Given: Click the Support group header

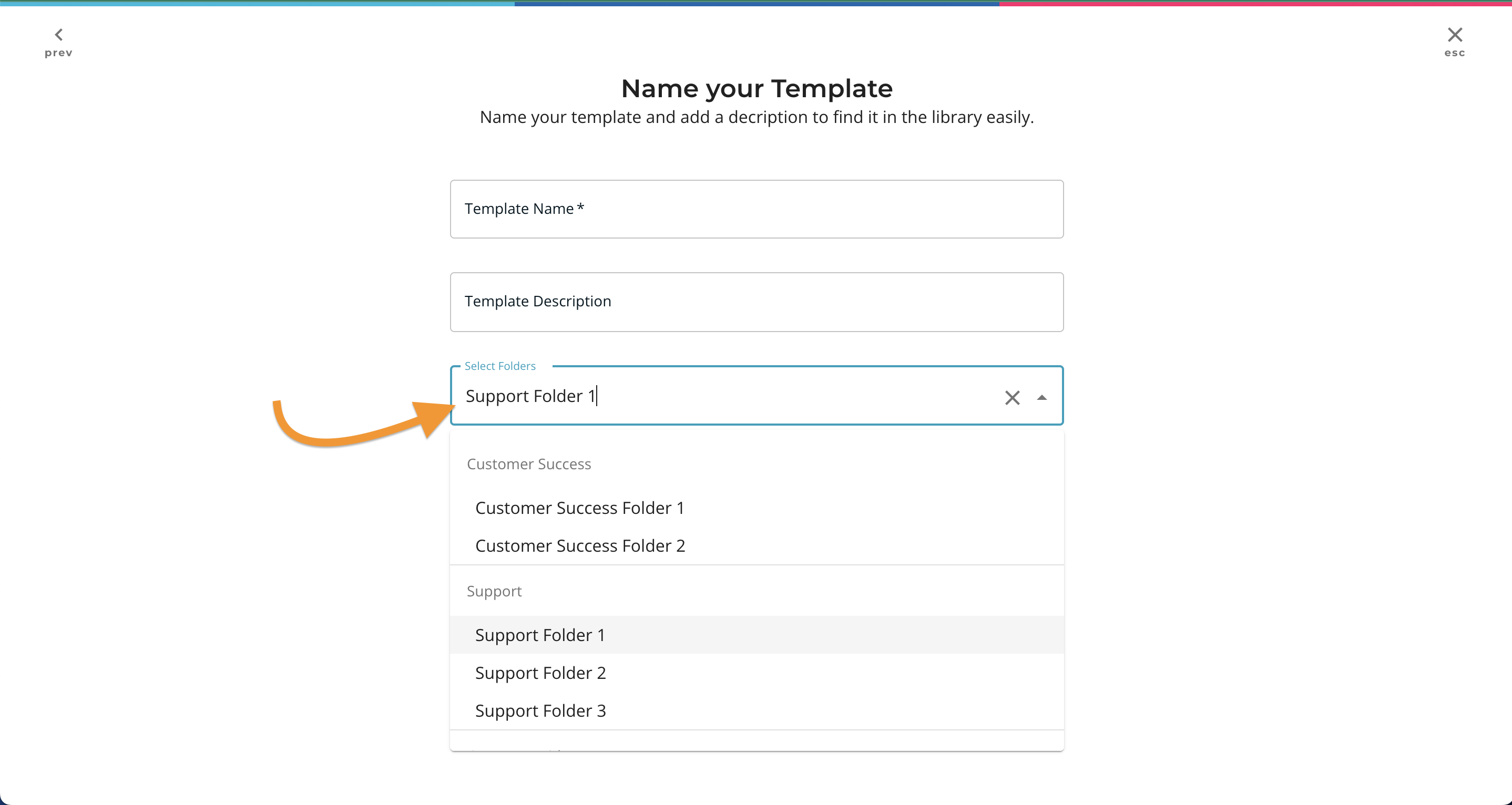Looking at the screenshot, I should [x=494, y=591].
